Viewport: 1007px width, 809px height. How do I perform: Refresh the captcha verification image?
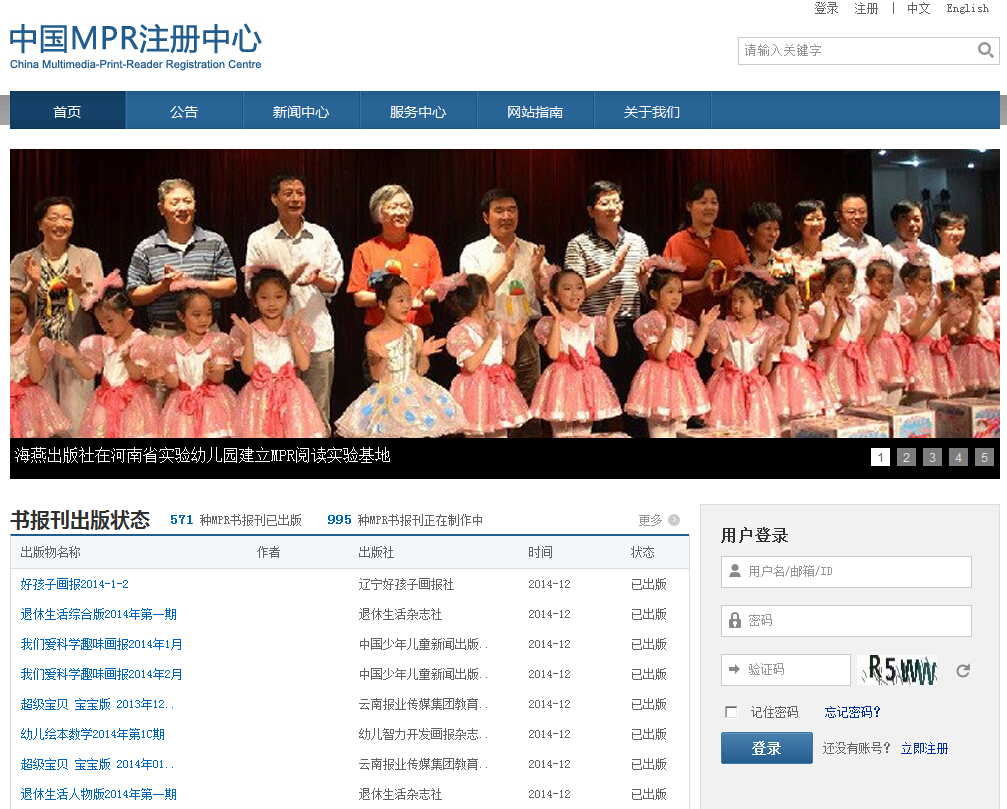pyautogui.click(x=963, y=671)
